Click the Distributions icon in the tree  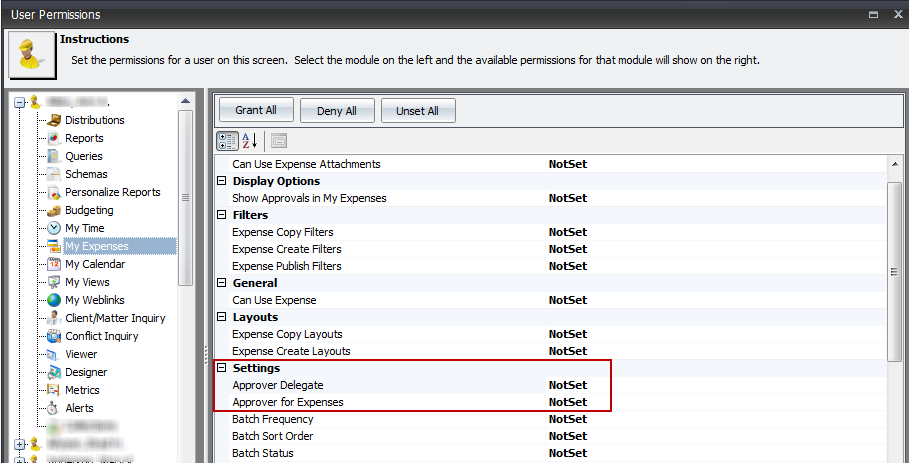tap(54, 120)
